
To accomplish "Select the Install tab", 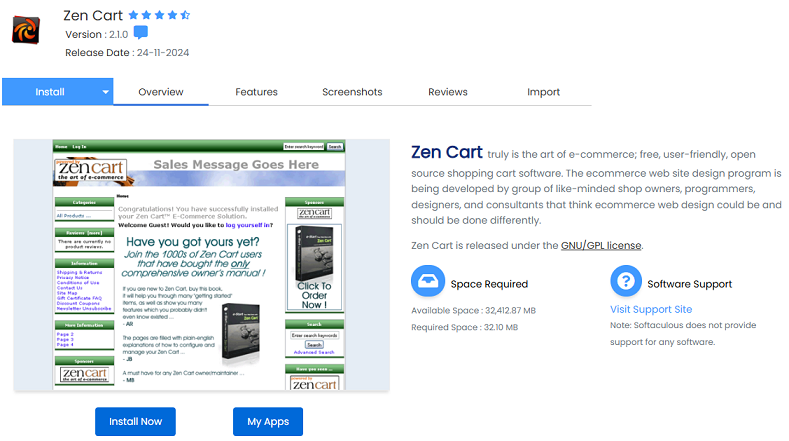I will pyautogui.click(x=50, y=92).
